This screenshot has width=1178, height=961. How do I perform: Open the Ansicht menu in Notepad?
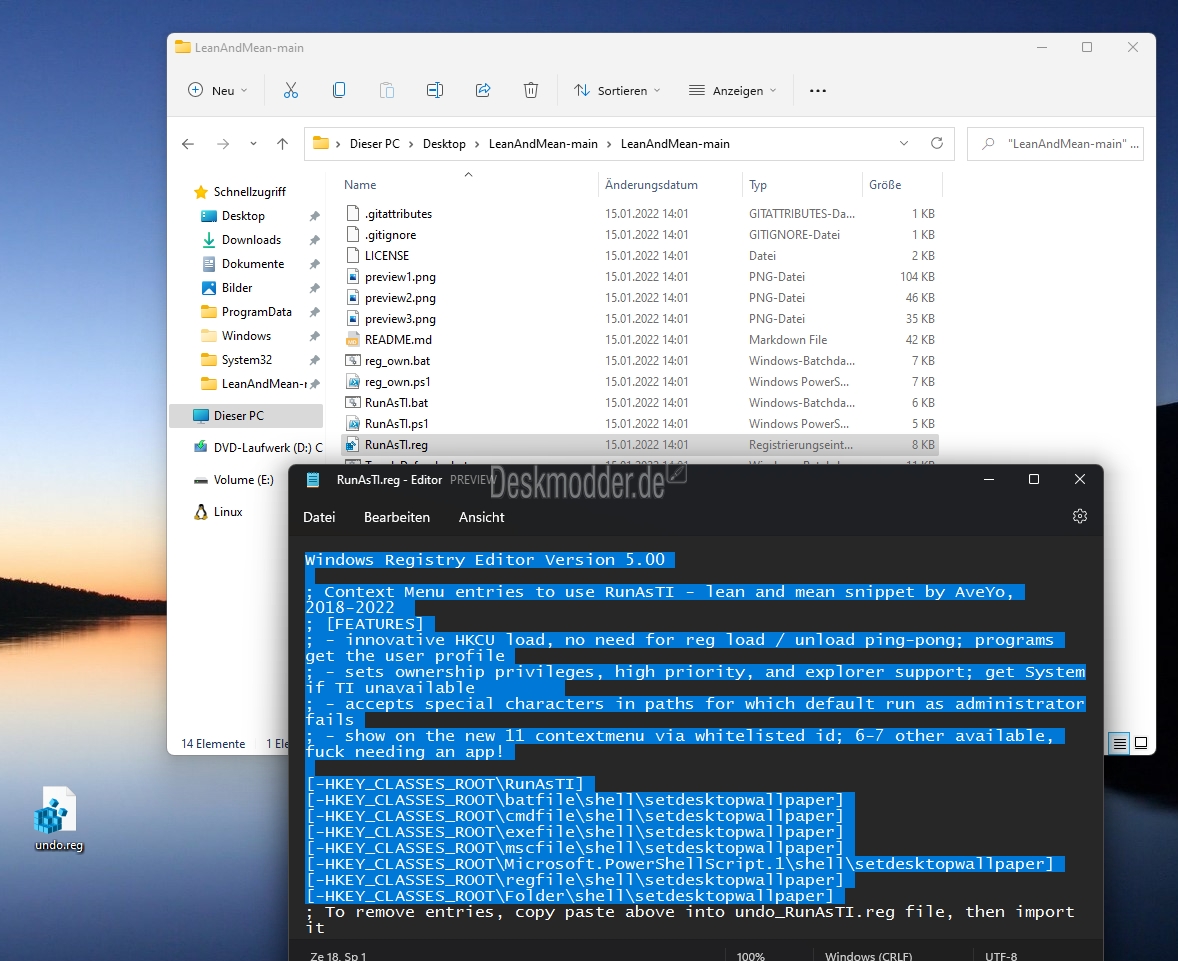[482, 517]
